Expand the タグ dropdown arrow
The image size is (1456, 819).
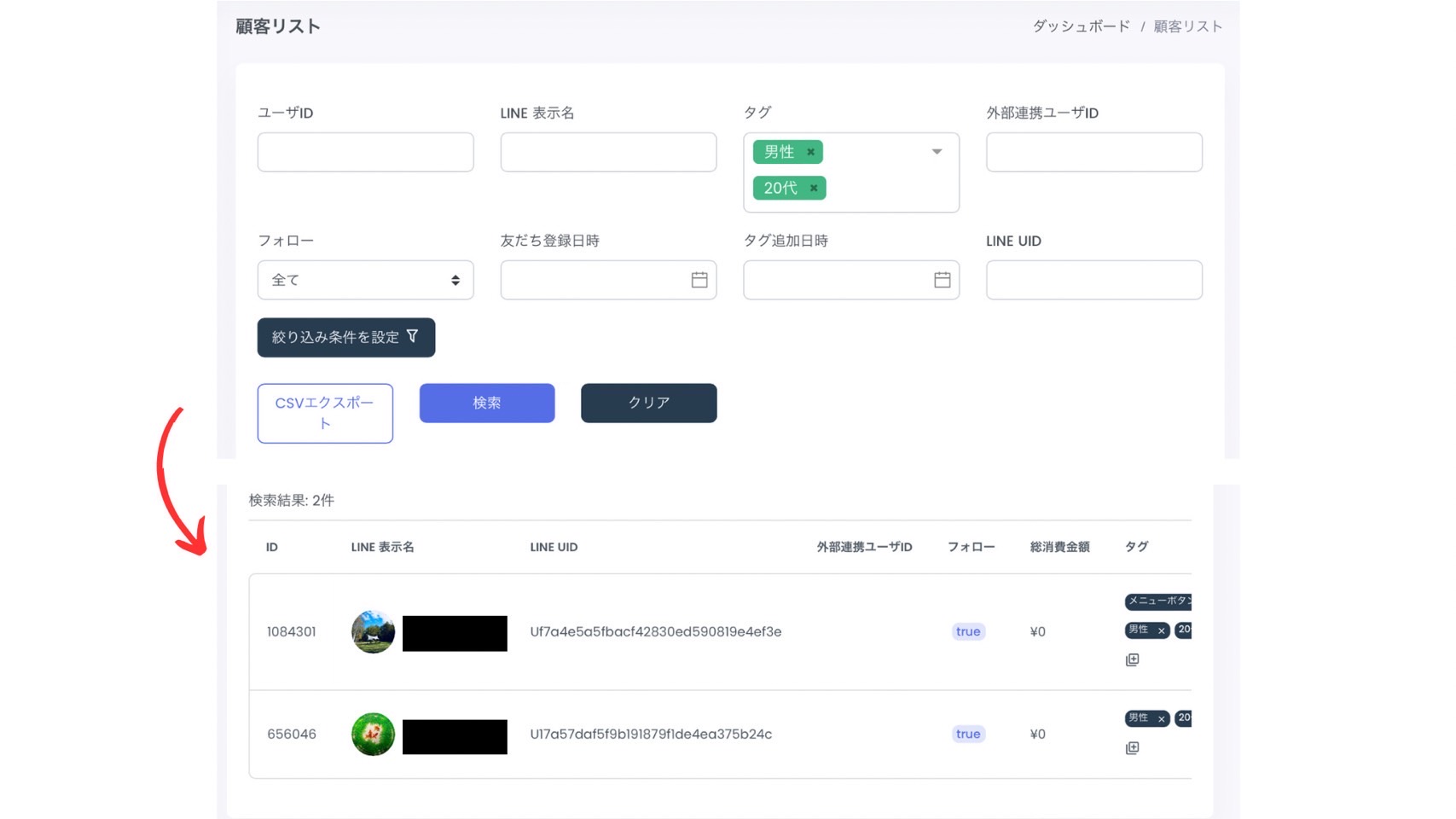937,152
